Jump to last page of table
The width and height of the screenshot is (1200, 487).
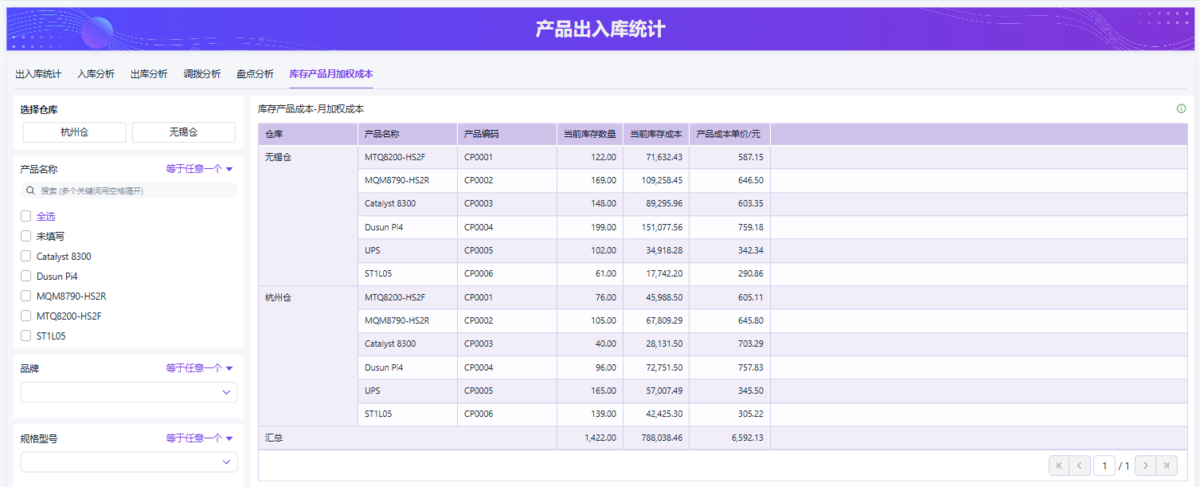(1168, 465)
